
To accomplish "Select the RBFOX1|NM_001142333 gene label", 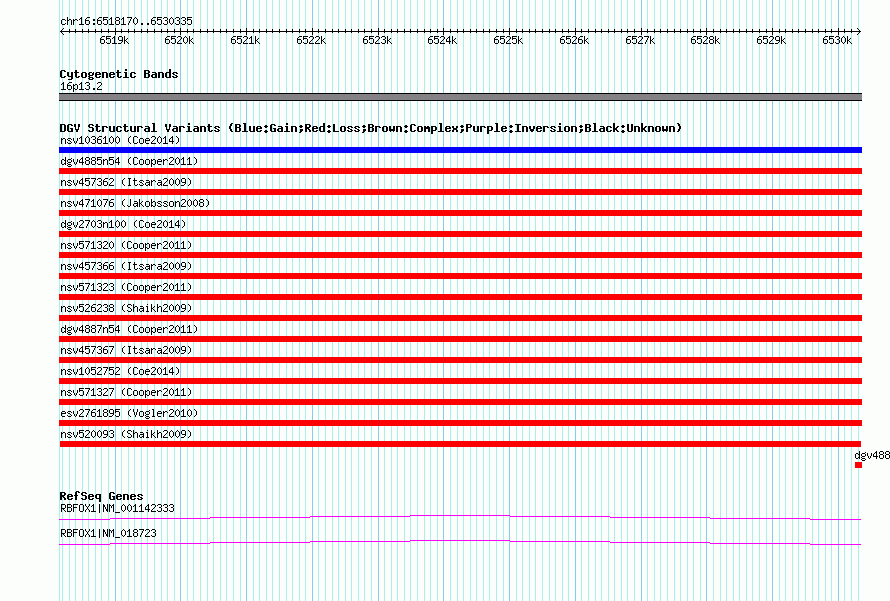I will tap(117, 508).
